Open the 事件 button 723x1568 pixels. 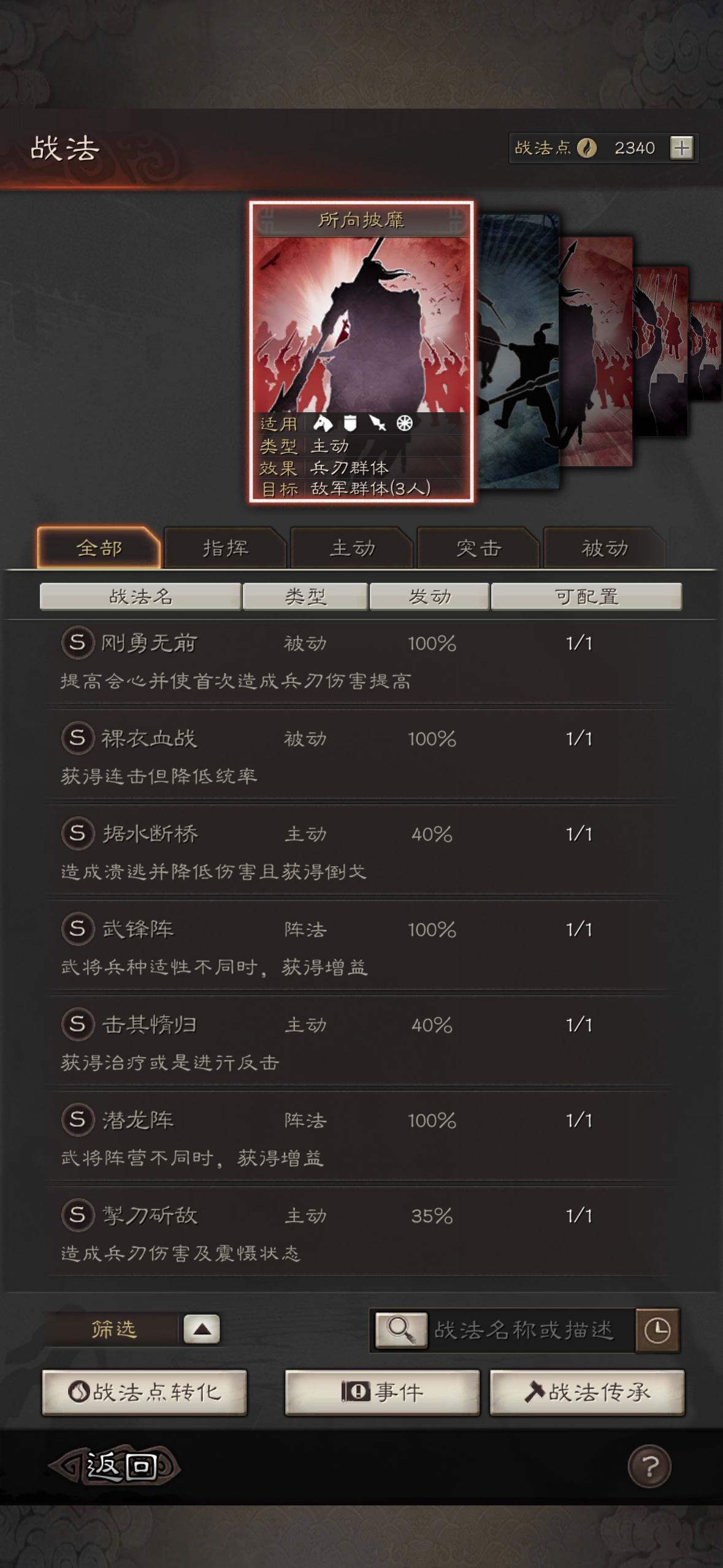pyautogui.click(x=382, y=1393)
